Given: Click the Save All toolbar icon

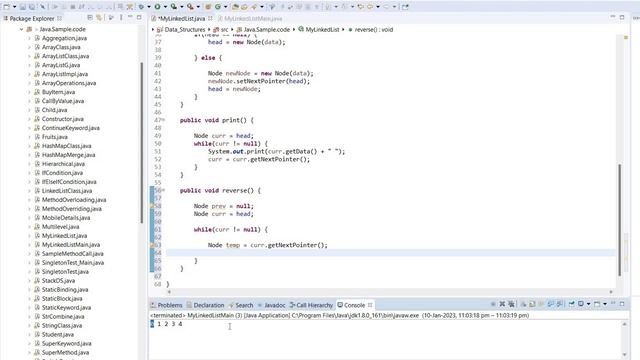Looking at the screenshot, I should pyautogui.click(x=31, y=7).
